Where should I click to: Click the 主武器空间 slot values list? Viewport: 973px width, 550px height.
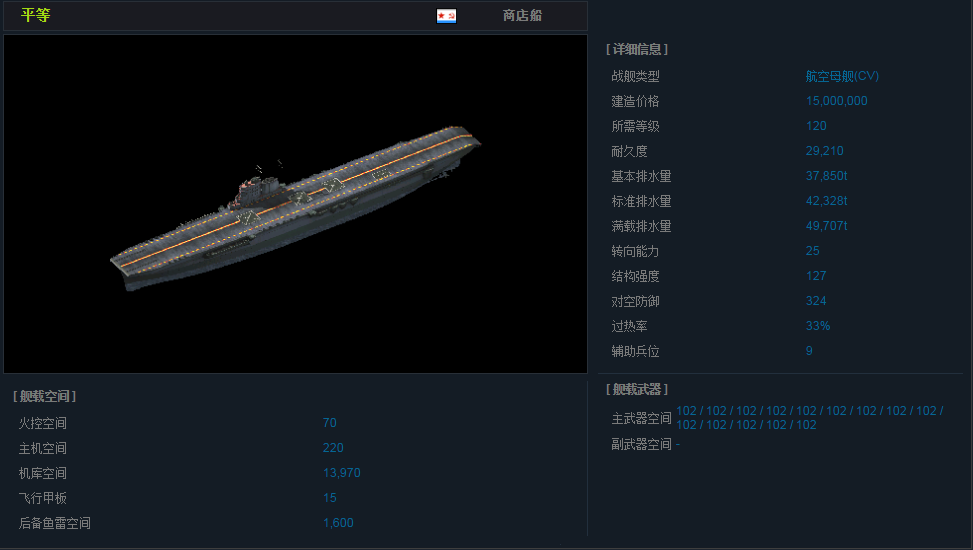pos(809,417)
